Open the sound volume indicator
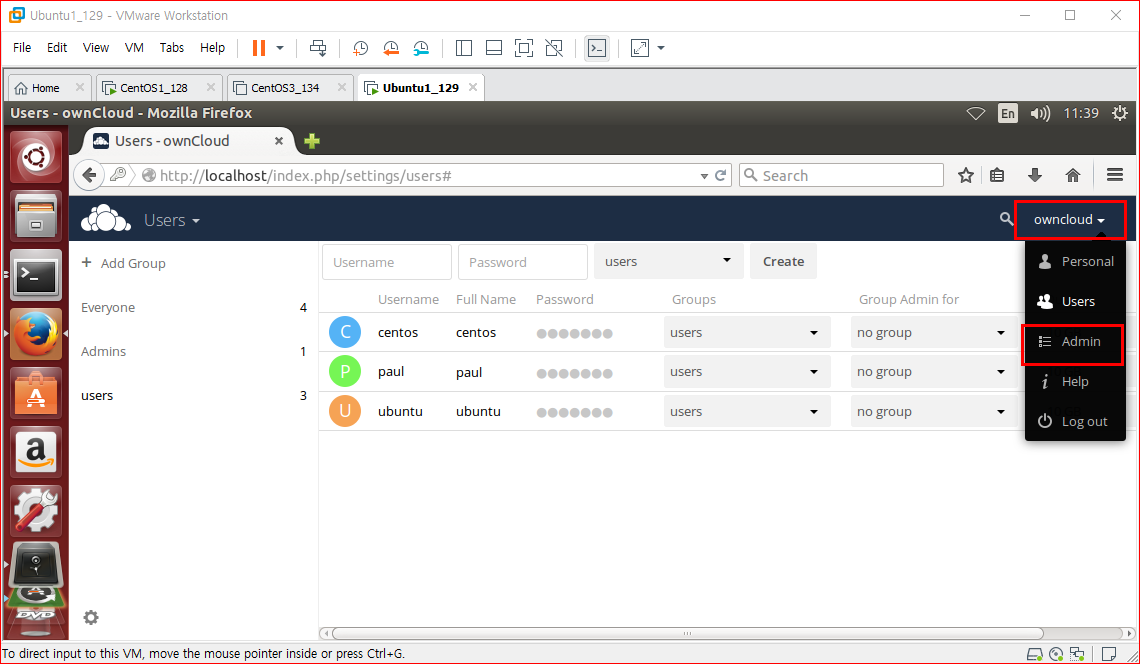The image size is (1140, 664). point(1040,113)
